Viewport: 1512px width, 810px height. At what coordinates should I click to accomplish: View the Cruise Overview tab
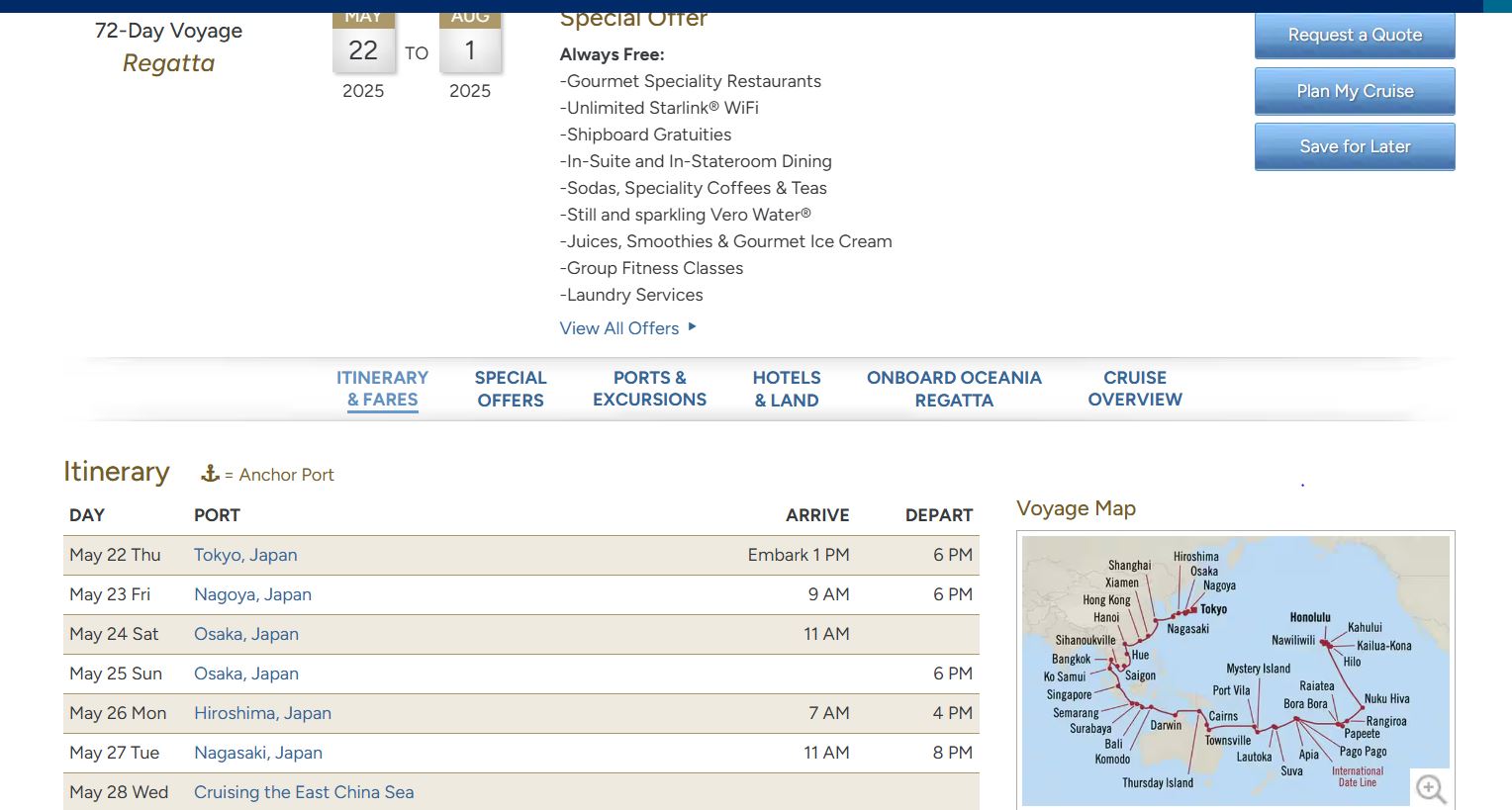(1135, 389)
